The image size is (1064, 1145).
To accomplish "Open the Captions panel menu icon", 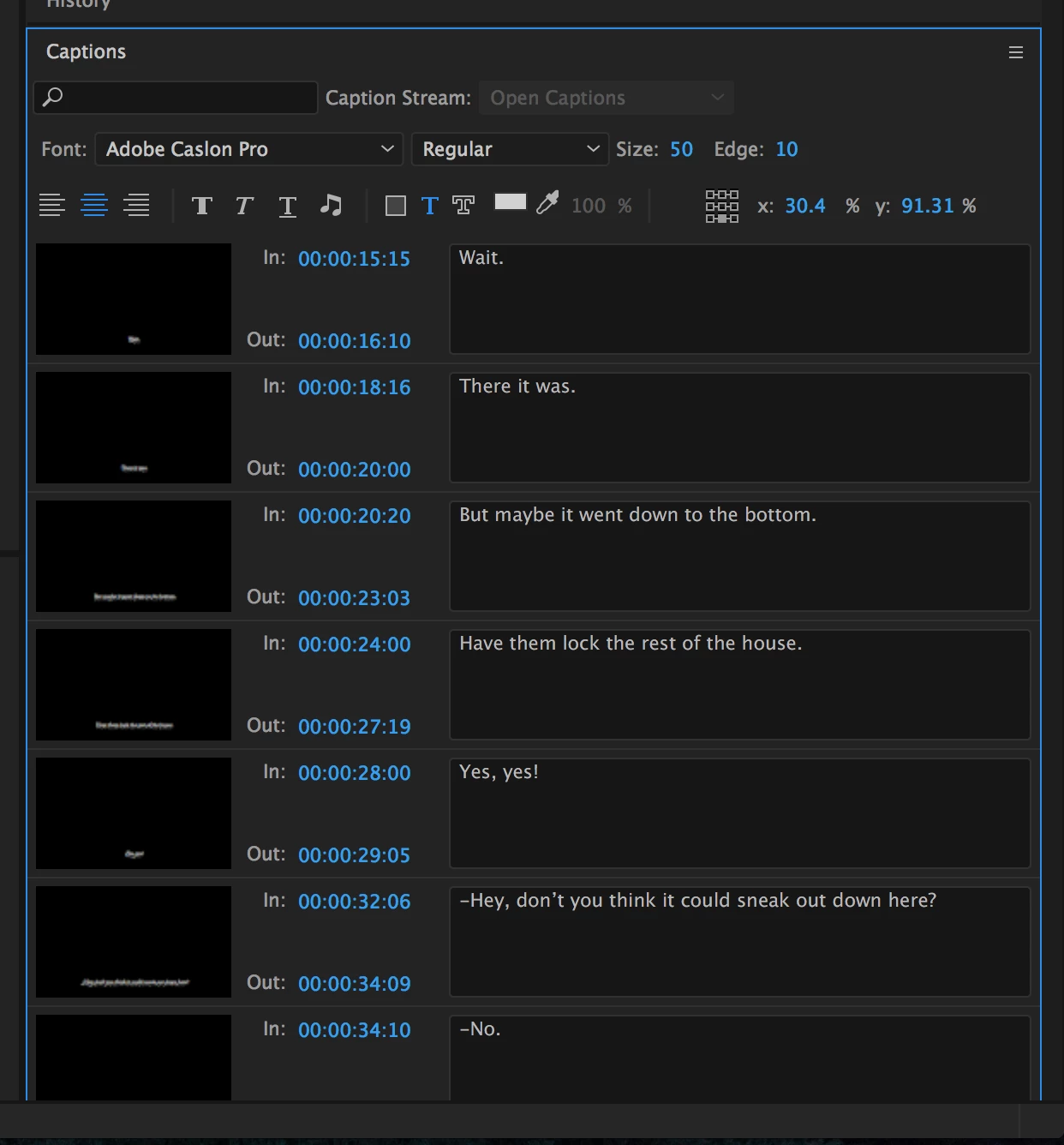I will (x=1016, y=52).
